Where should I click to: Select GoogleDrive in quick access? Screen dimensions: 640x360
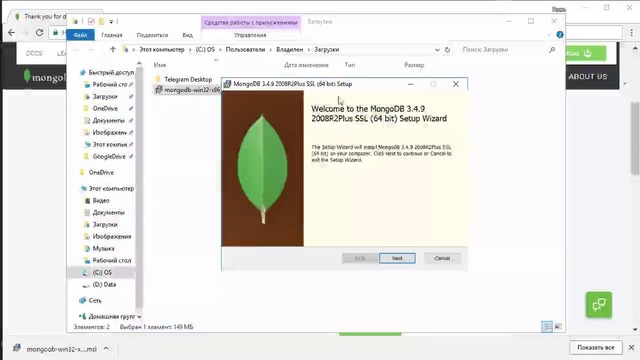click(109, 156)
